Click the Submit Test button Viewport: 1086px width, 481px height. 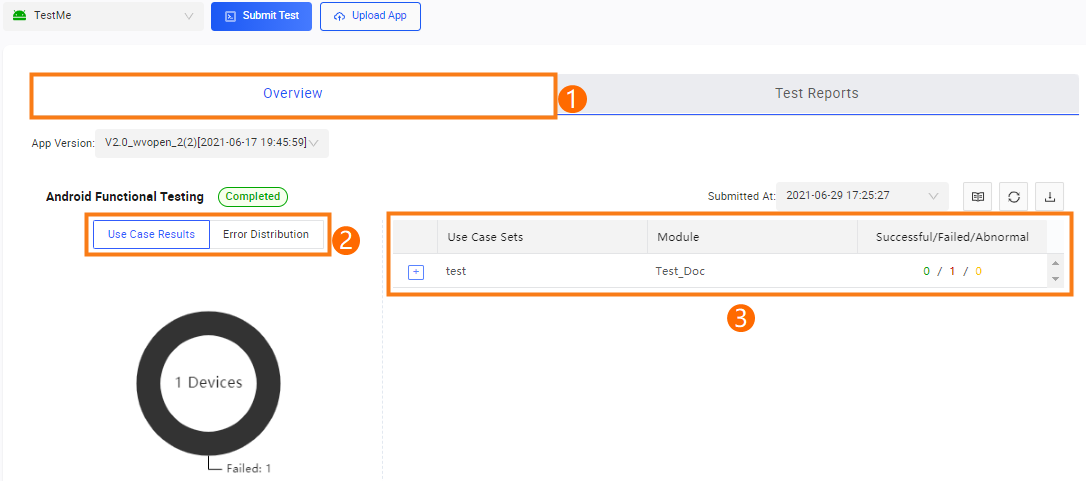click(261, 16)
